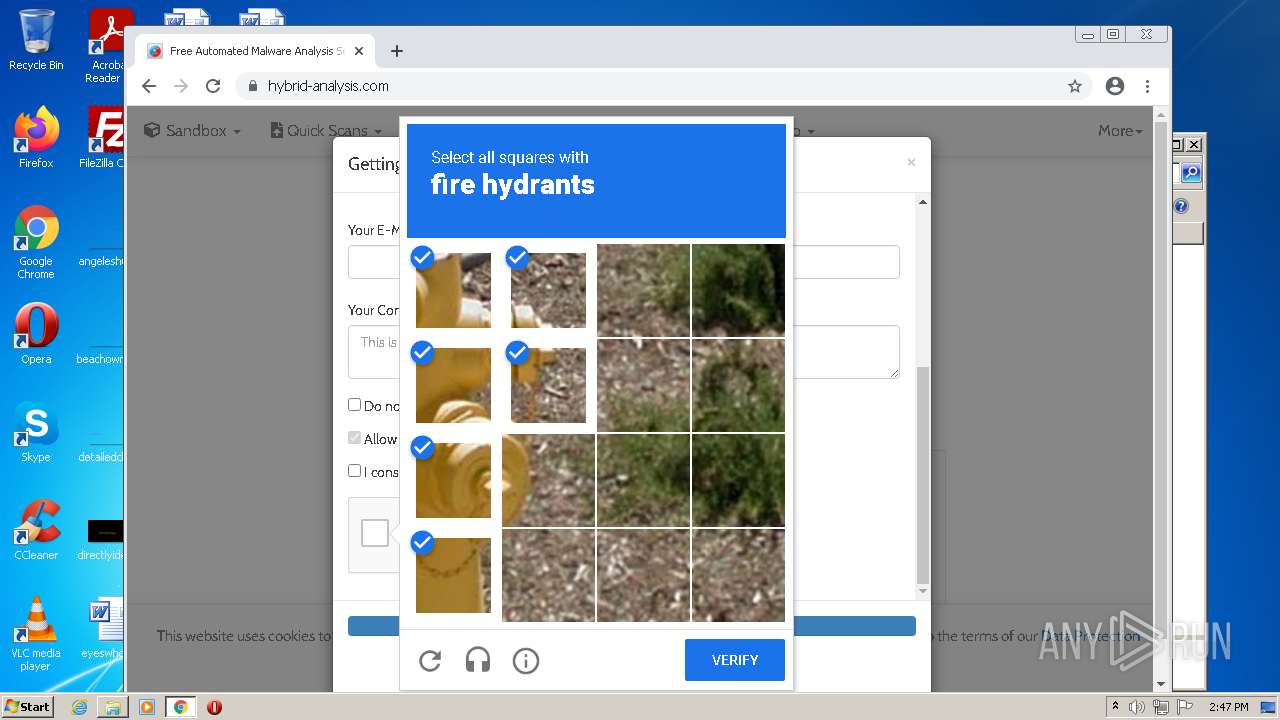This screenshot has height=720, width=1280.
Task: Deselect bottom-row tile with hydrant chain
Action: [x=453, y=575]
